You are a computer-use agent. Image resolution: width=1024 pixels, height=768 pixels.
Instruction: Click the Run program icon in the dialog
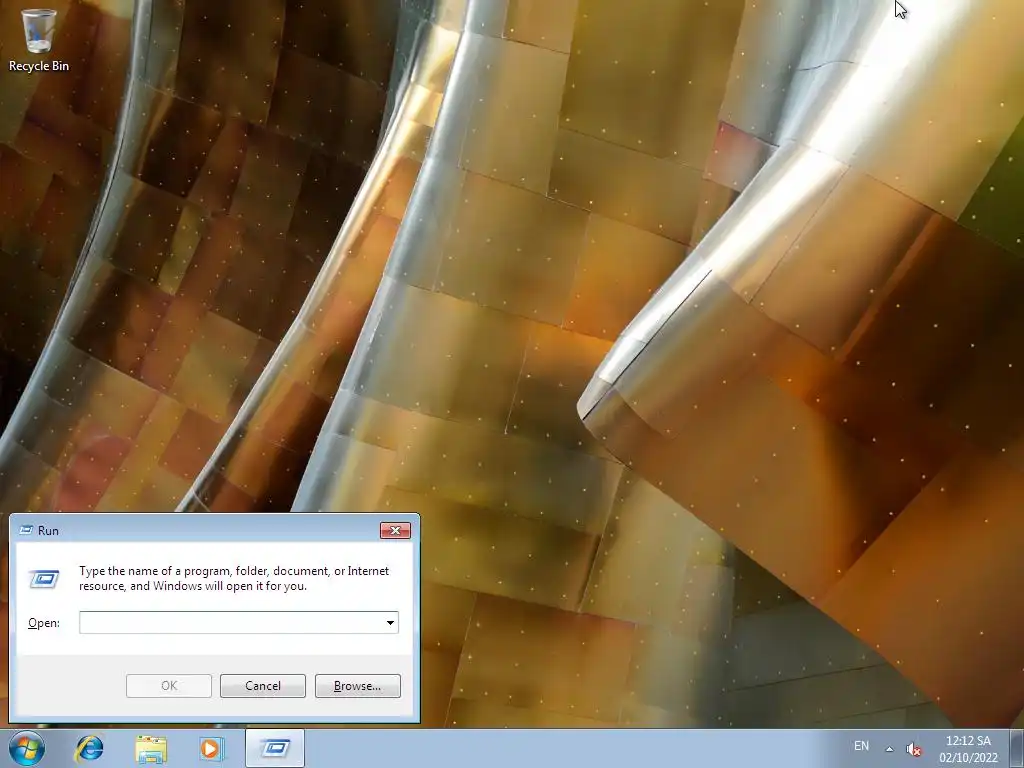[x=44, y=578]
